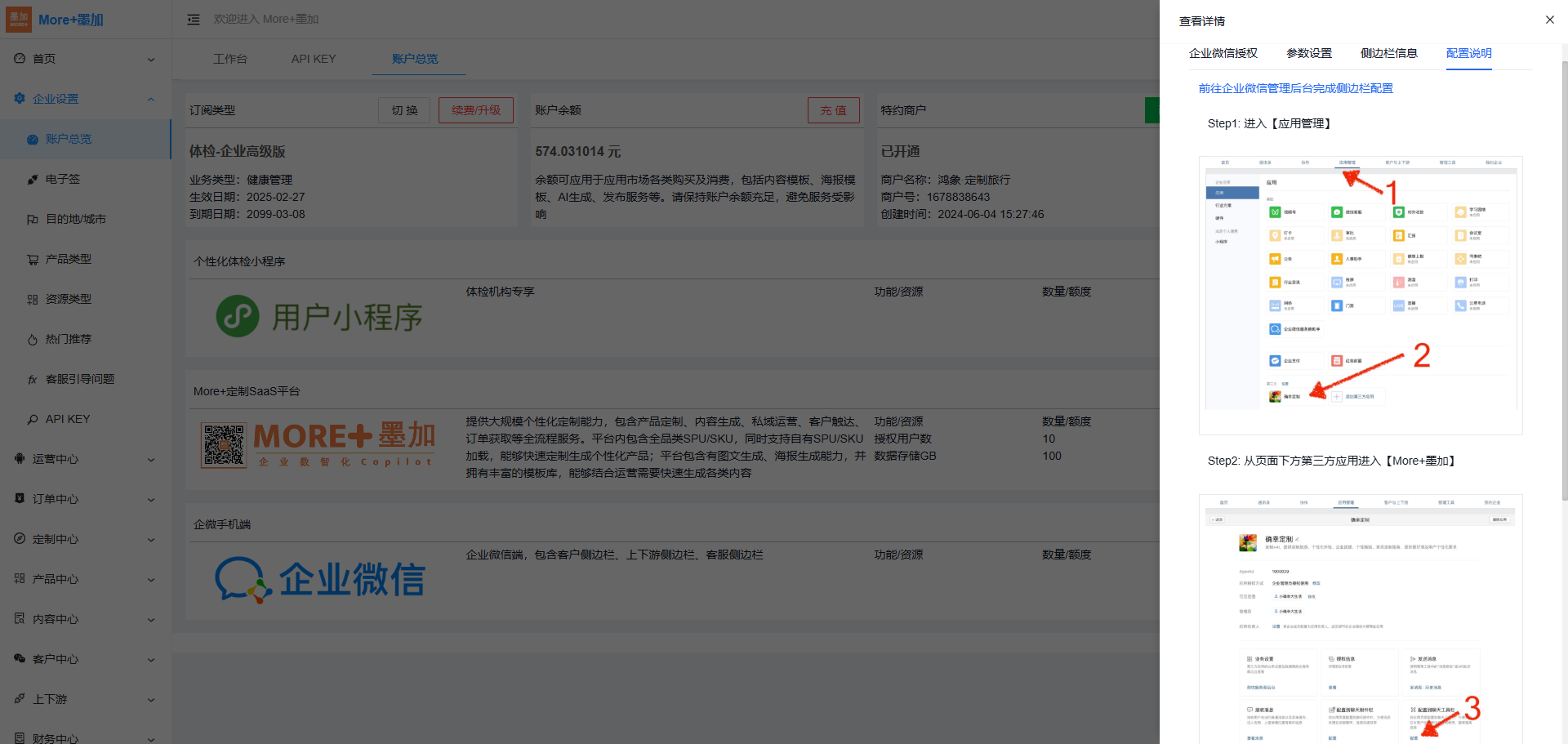Click the More+墨加 logo icon
Screen dimensions: 1568x744
tap(19, 20)
